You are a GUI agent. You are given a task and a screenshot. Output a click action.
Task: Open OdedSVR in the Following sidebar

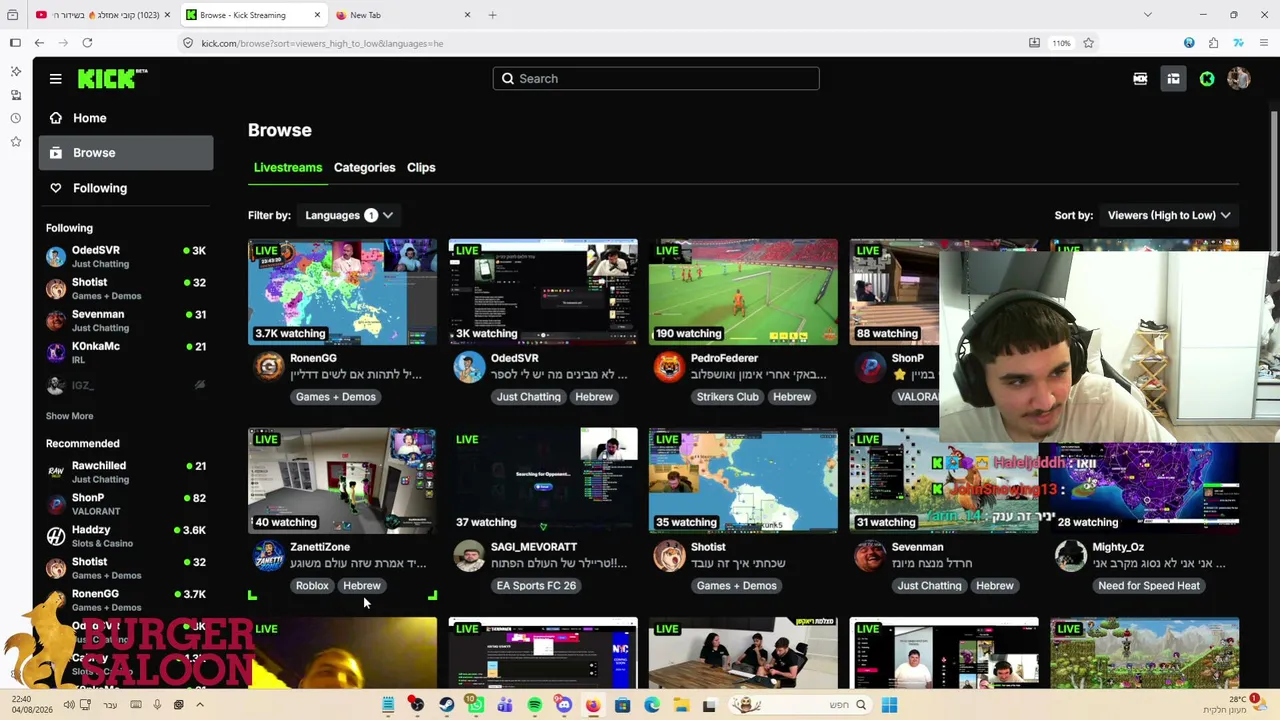(126, 256)
